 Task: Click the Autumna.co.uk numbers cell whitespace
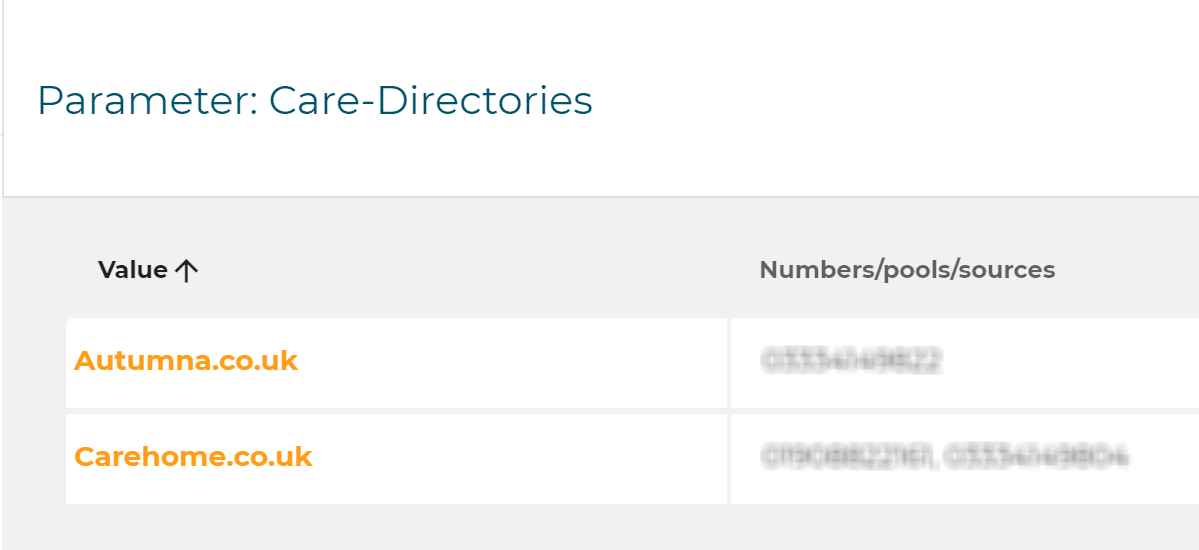[x=1071, y=363]
